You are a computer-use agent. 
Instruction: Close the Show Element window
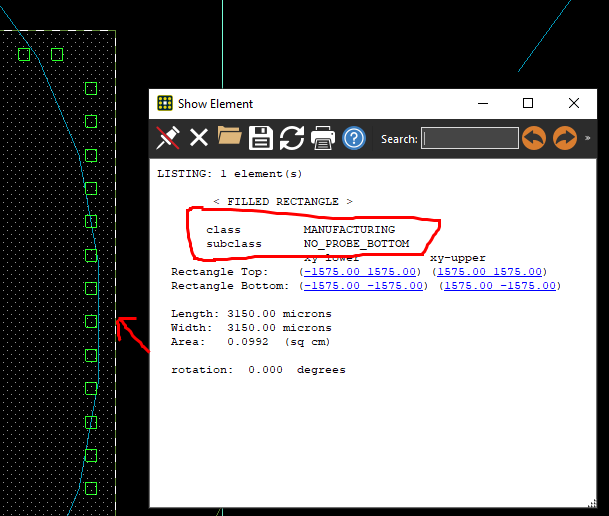pos(574,104)
